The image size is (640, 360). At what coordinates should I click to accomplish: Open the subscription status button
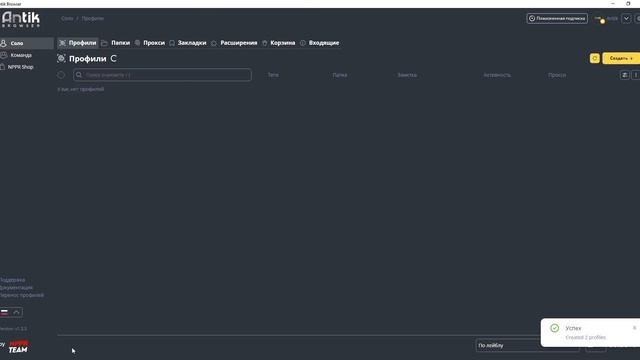pos(557,18)
